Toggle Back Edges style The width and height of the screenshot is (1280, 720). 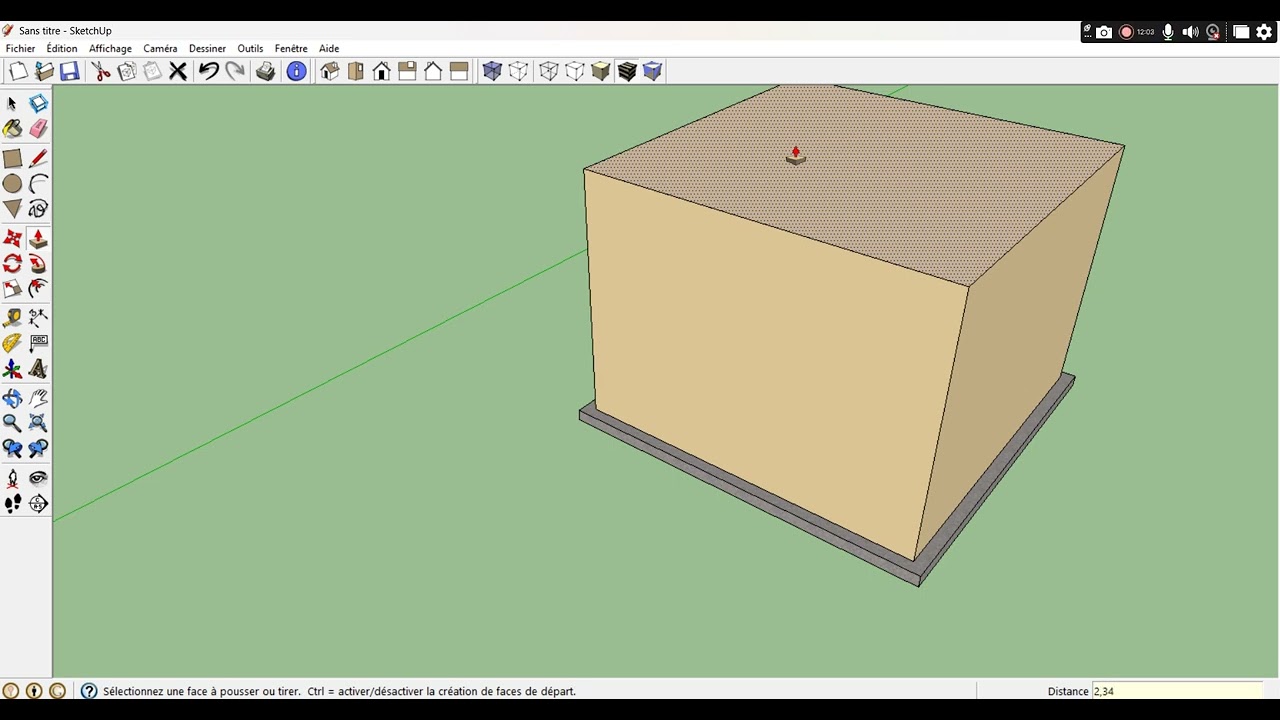click(518, 71)
